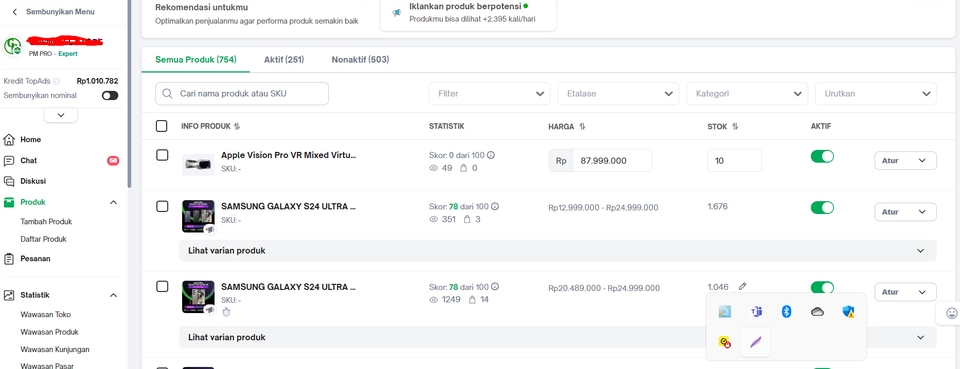
Task: Click megaphone icon in Iklankan produk card
Action: click(x=397, y=13)
